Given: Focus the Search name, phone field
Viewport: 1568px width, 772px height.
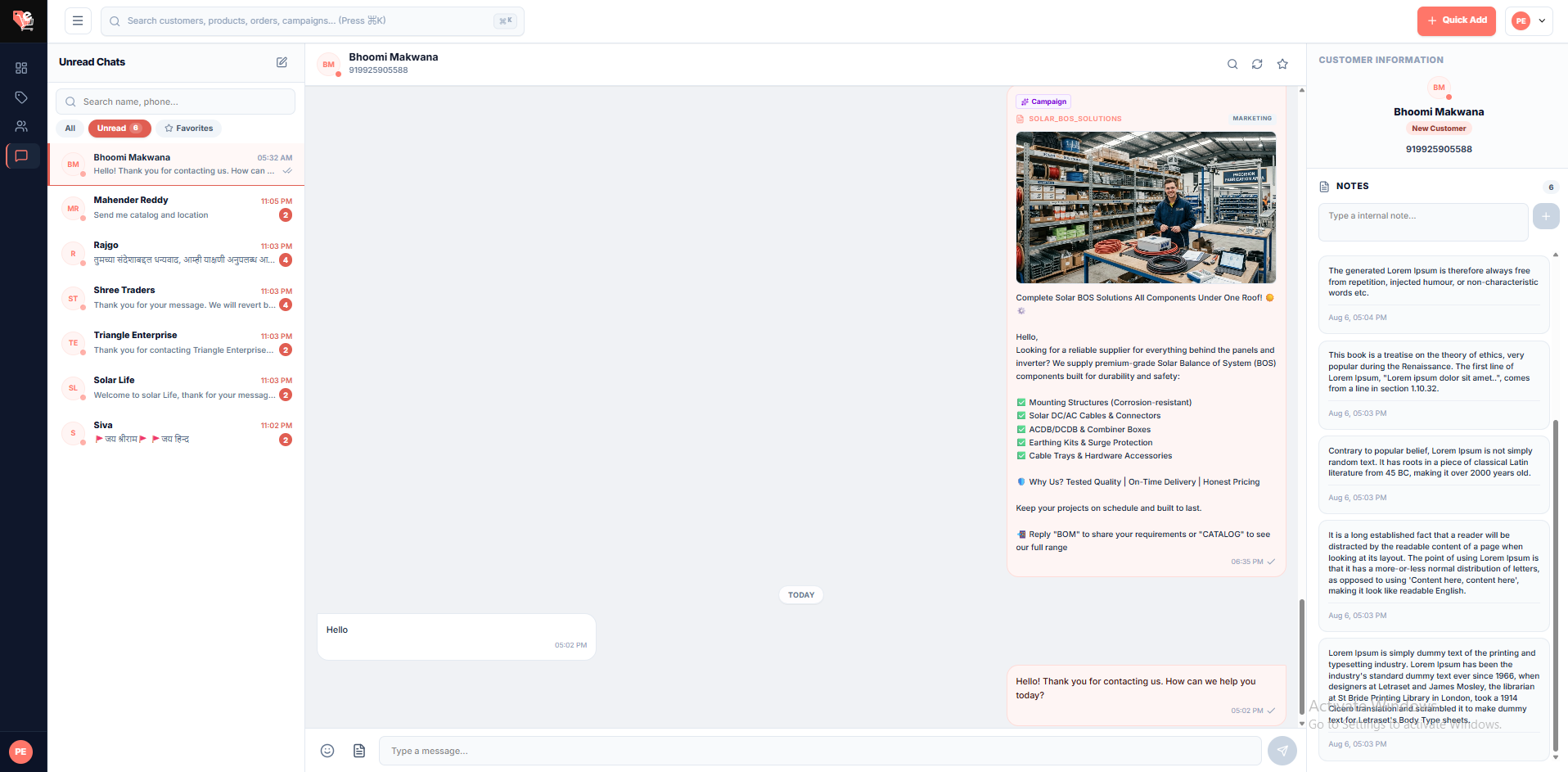Looking at the screenshot, I should [x=175, y=102].
